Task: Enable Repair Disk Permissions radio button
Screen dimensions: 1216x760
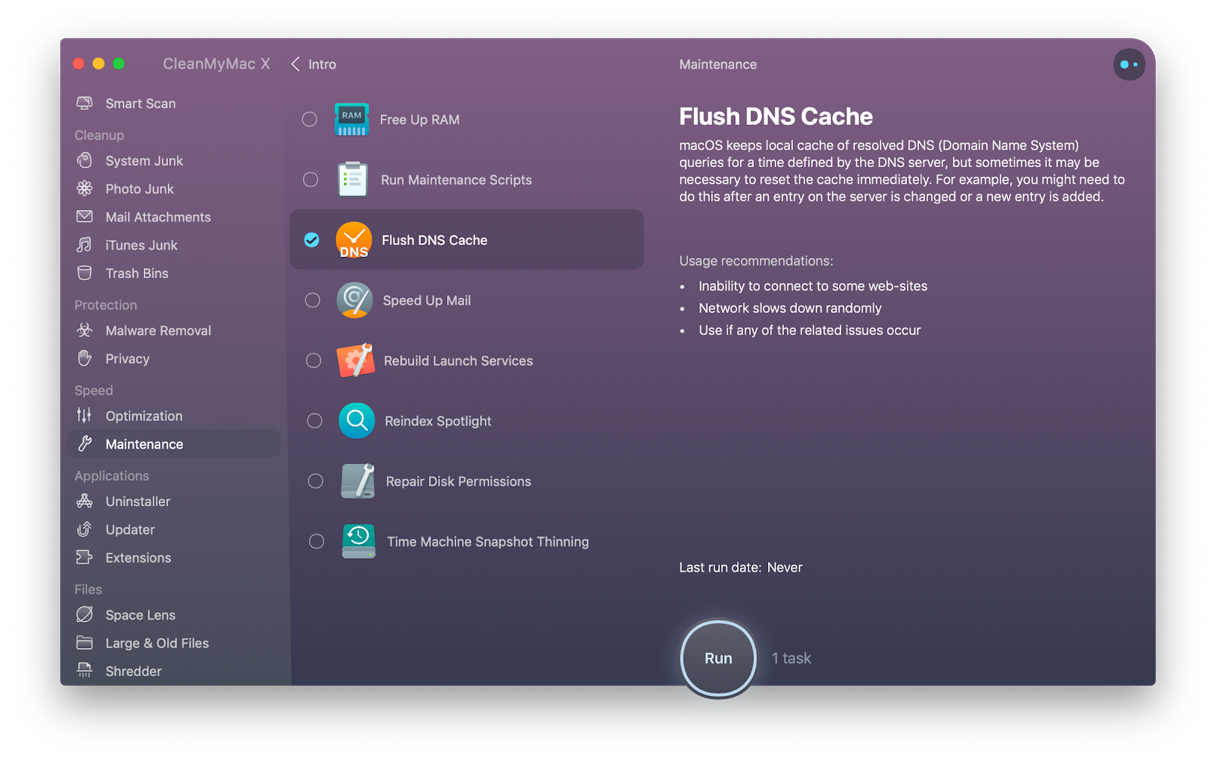Action: pyautogui.click(x=316, y=481)
